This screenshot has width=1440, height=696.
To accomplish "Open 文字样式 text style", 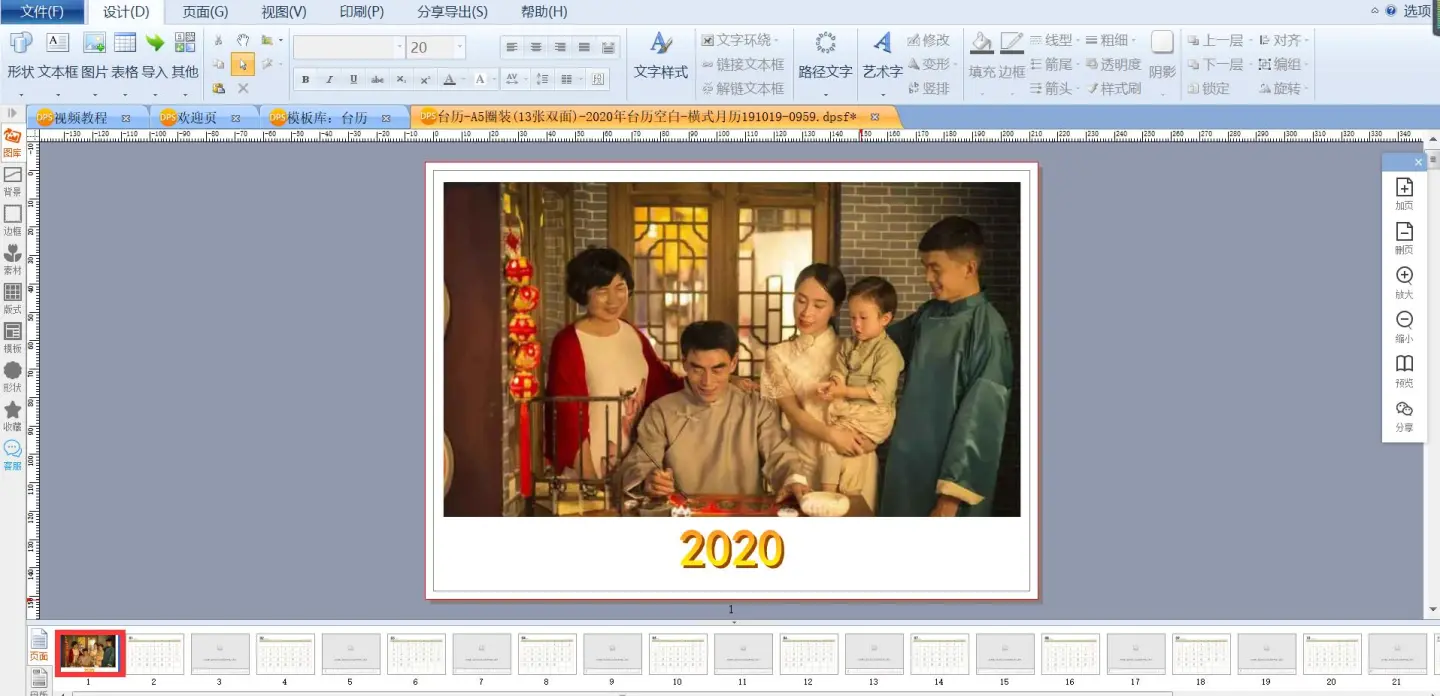I will (x=661, y=56).
